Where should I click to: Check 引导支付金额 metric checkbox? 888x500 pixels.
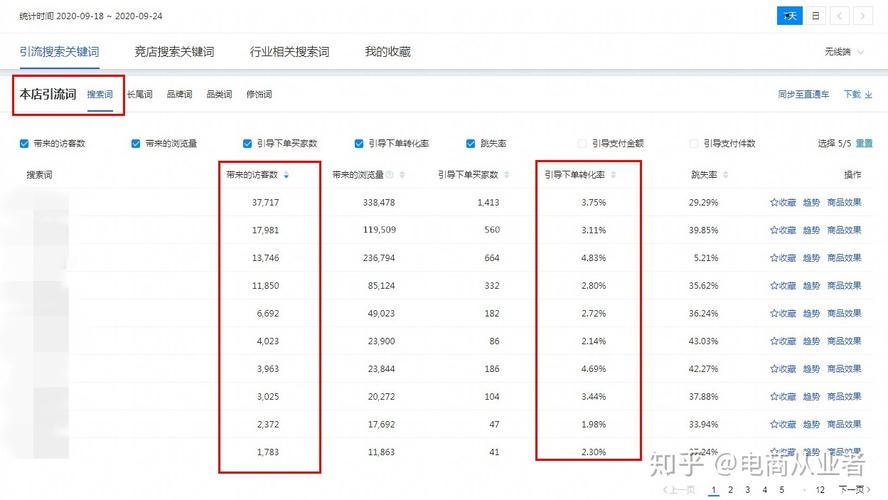[582, 143]
